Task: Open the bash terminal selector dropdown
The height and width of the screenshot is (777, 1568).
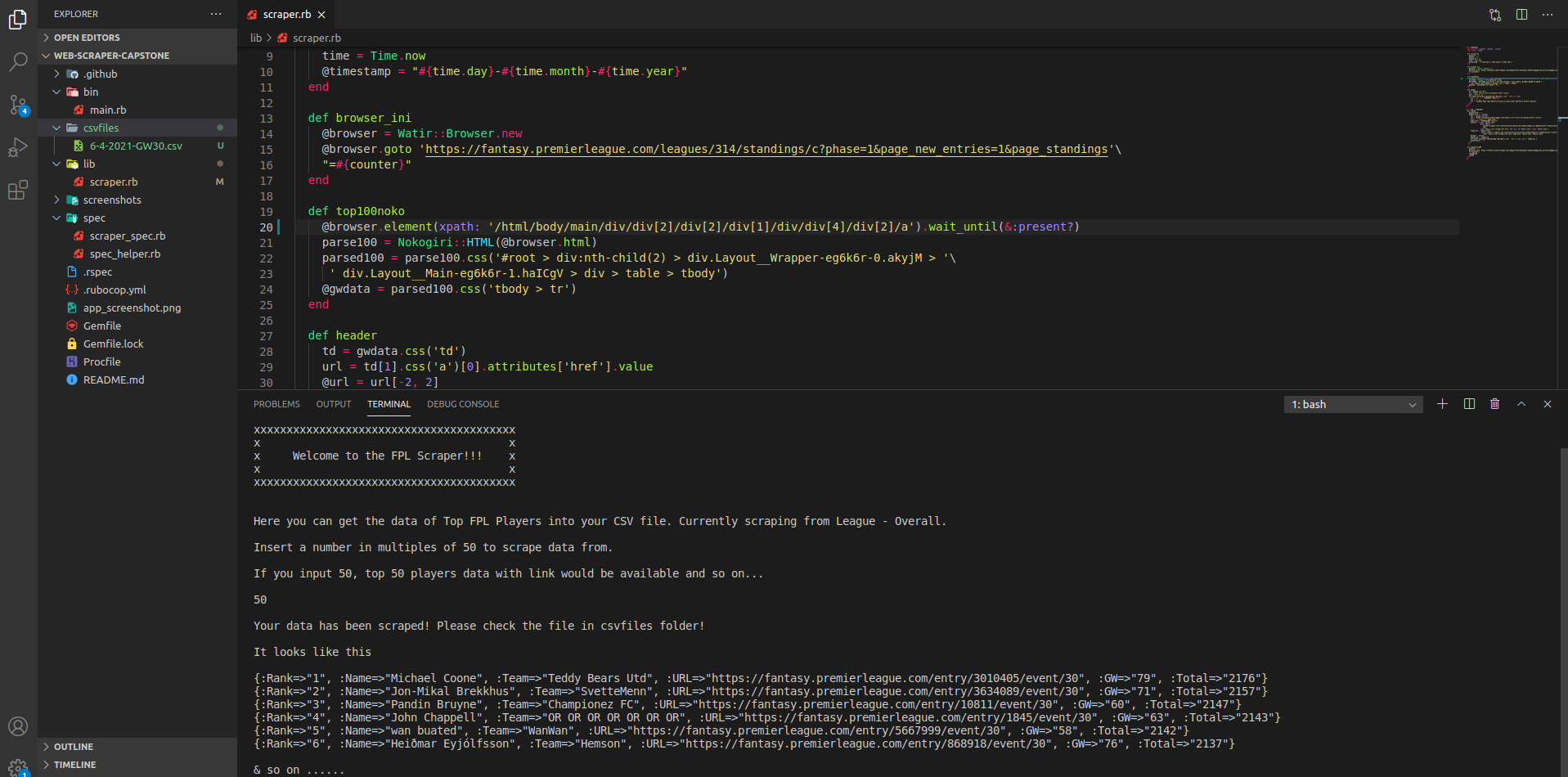Action: [1353, 405]
